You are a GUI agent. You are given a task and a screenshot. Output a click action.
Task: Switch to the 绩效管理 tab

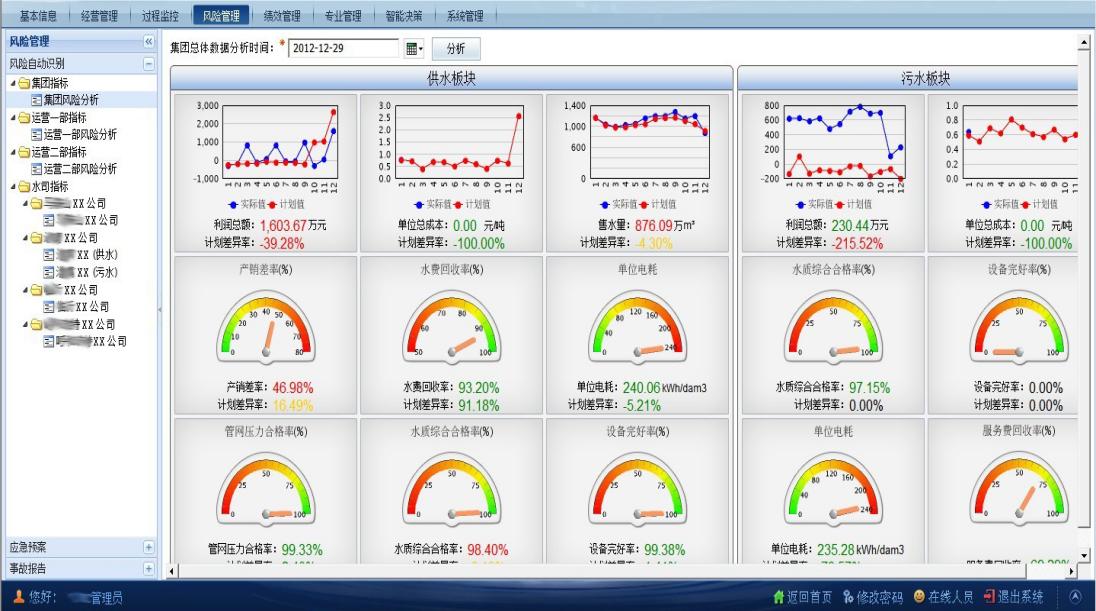(x=281, y=16)
